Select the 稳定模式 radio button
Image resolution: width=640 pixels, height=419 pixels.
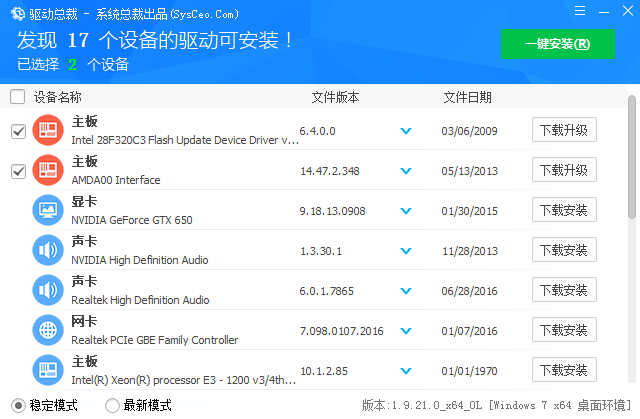17,405
